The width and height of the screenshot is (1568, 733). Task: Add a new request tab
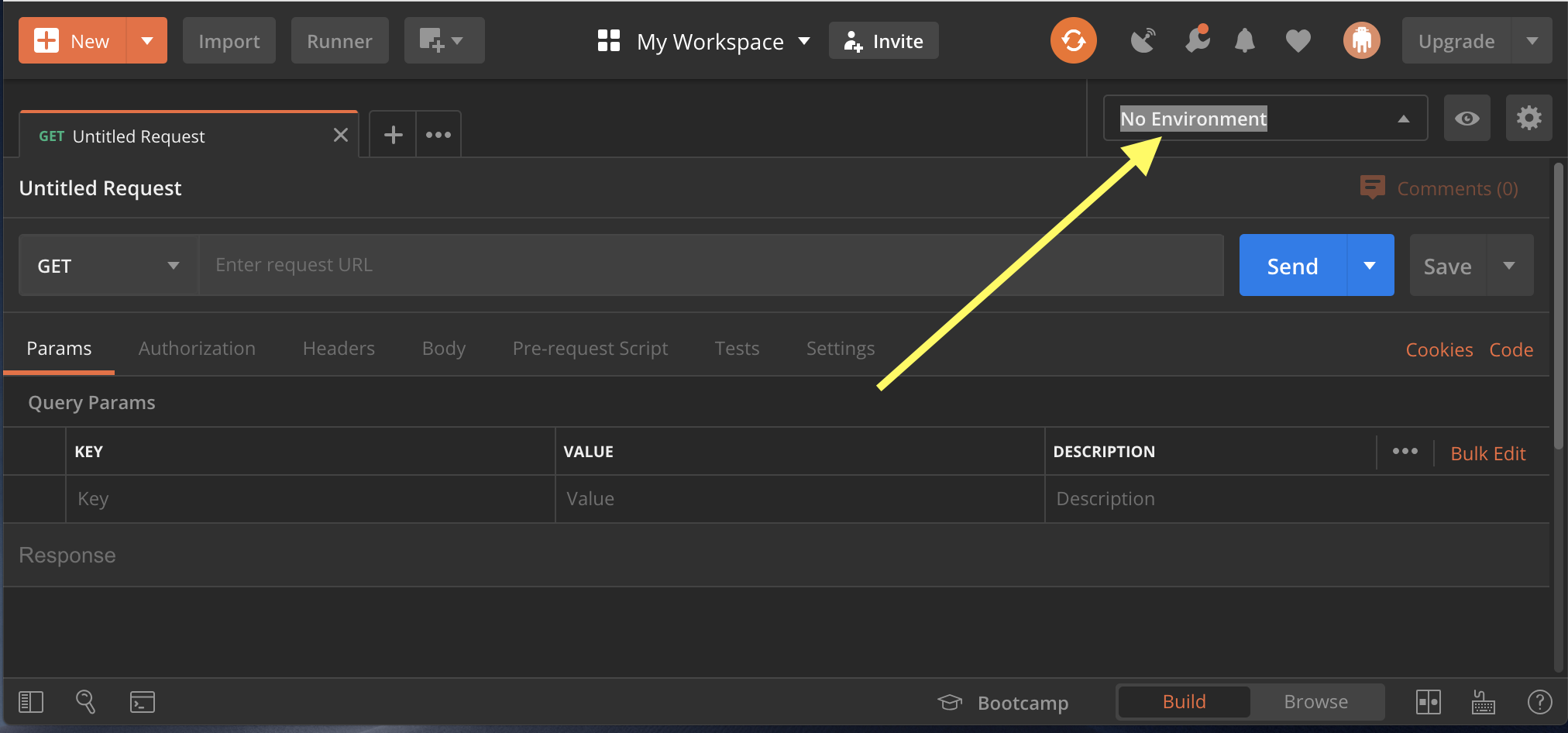coord(393,135)
